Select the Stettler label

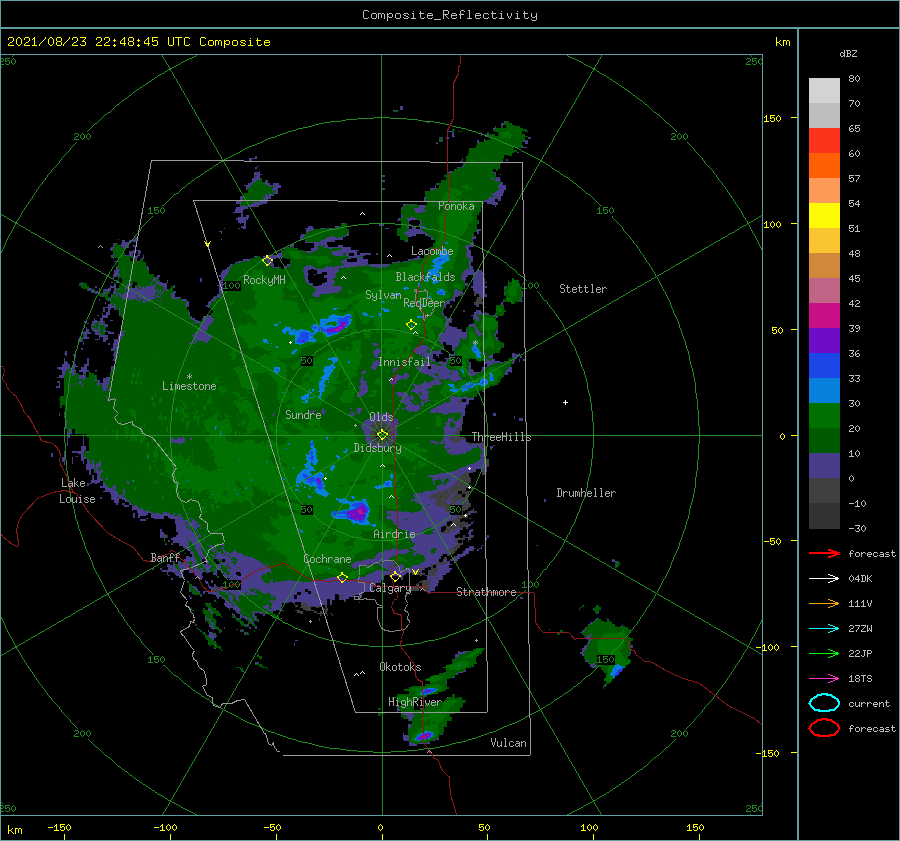(583, 289)
